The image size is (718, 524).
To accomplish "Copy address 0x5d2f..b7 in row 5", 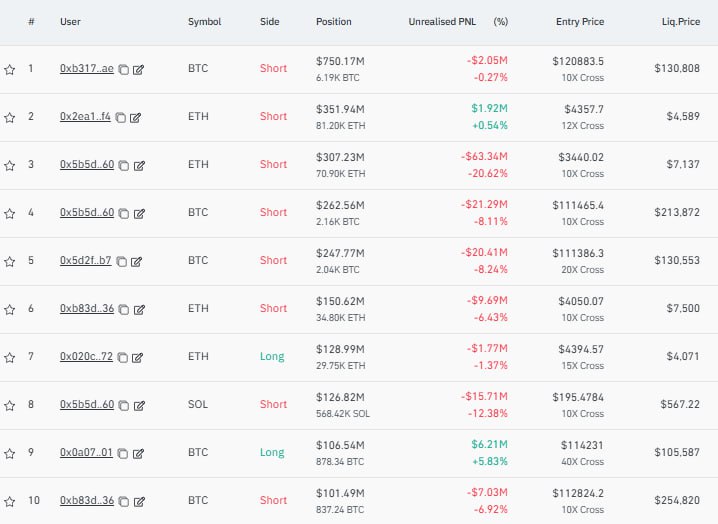I will (121, 262).
